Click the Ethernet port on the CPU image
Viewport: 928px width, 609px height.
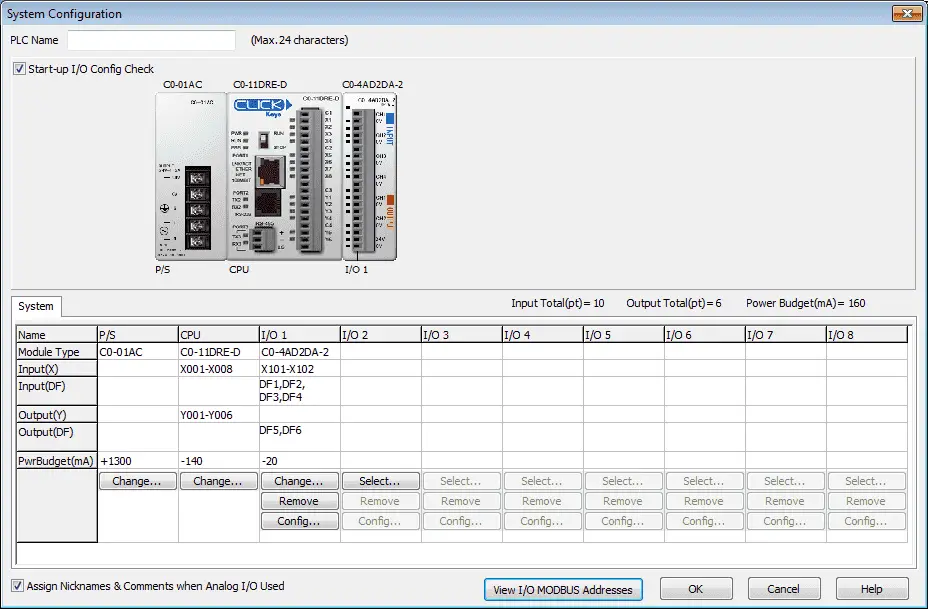[270, 170]
